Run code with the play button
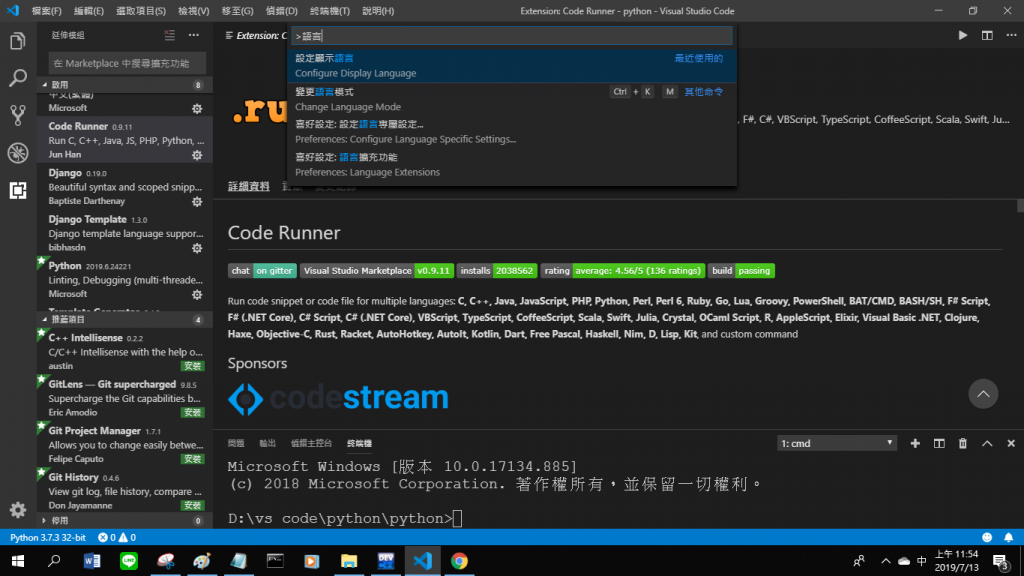Image resolution: width=1024 pixels, height=576 pixels. (x=963, y=35)
